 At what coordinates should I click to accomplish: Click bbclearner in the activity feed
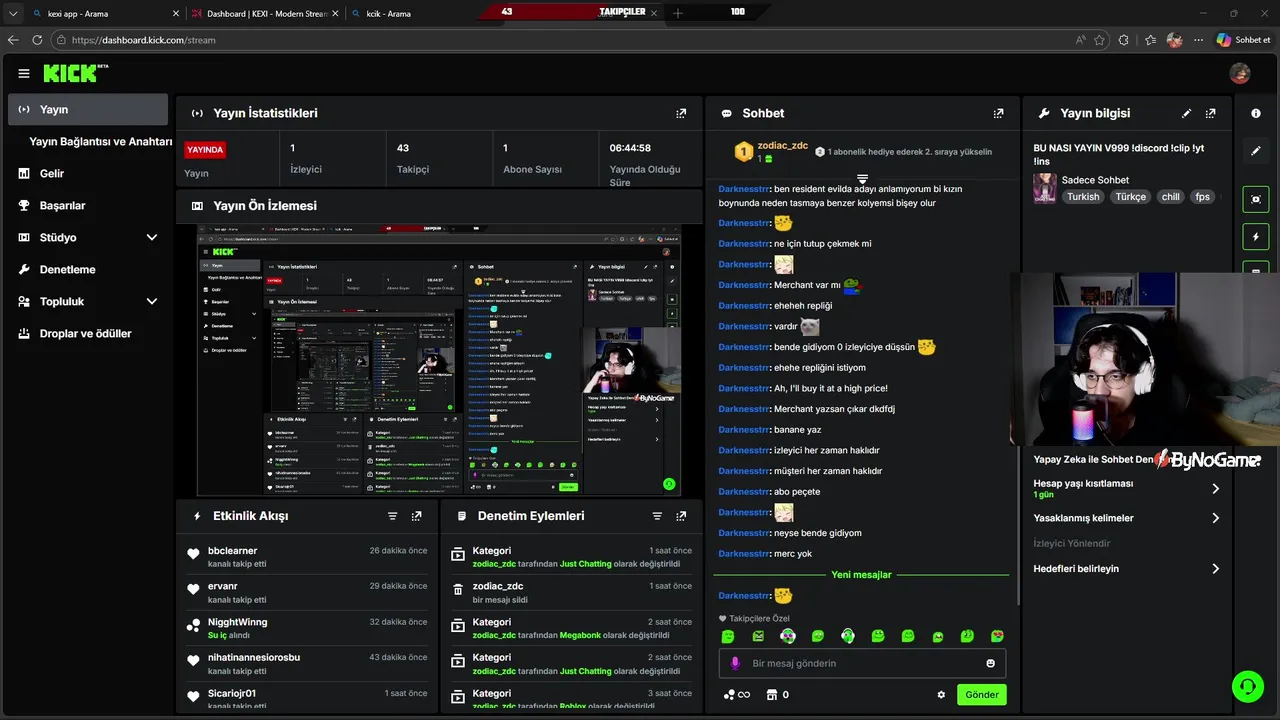(232, 551)
